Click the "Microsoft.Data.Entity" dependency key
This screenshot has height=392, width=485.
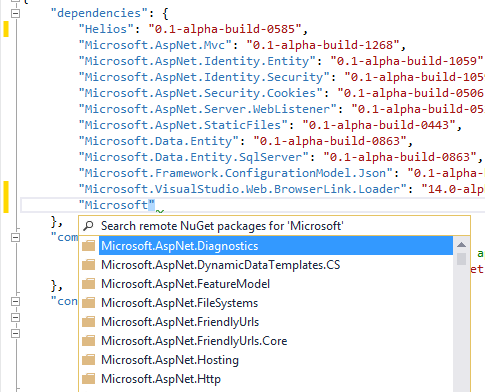pos(159,141)
